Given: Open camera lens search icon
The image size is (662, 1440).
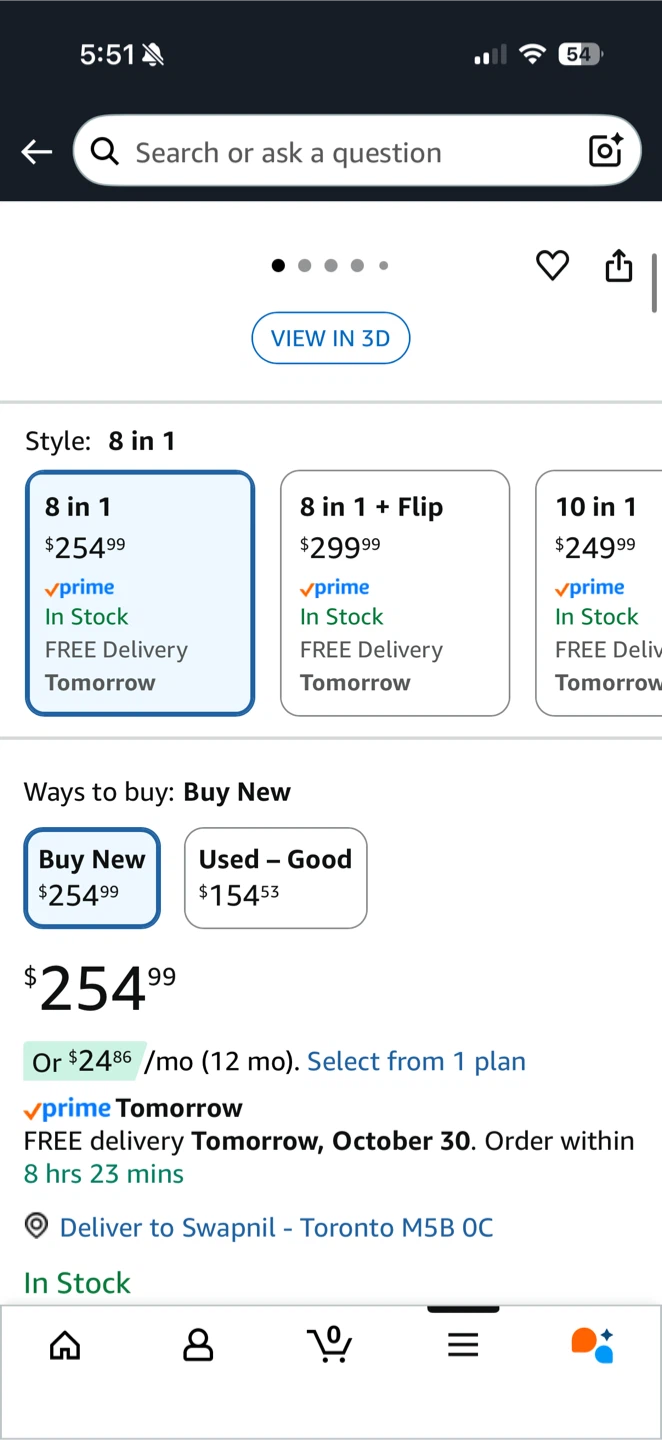Looking at the screenshot, I should point(606,151).
